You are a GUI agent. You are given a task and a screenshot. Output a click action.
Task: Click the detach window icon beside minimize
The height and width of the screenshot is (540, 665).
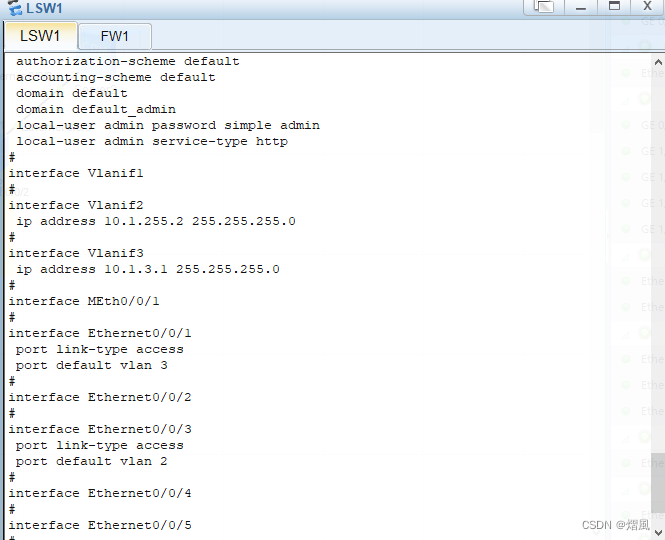coord(544,7)
